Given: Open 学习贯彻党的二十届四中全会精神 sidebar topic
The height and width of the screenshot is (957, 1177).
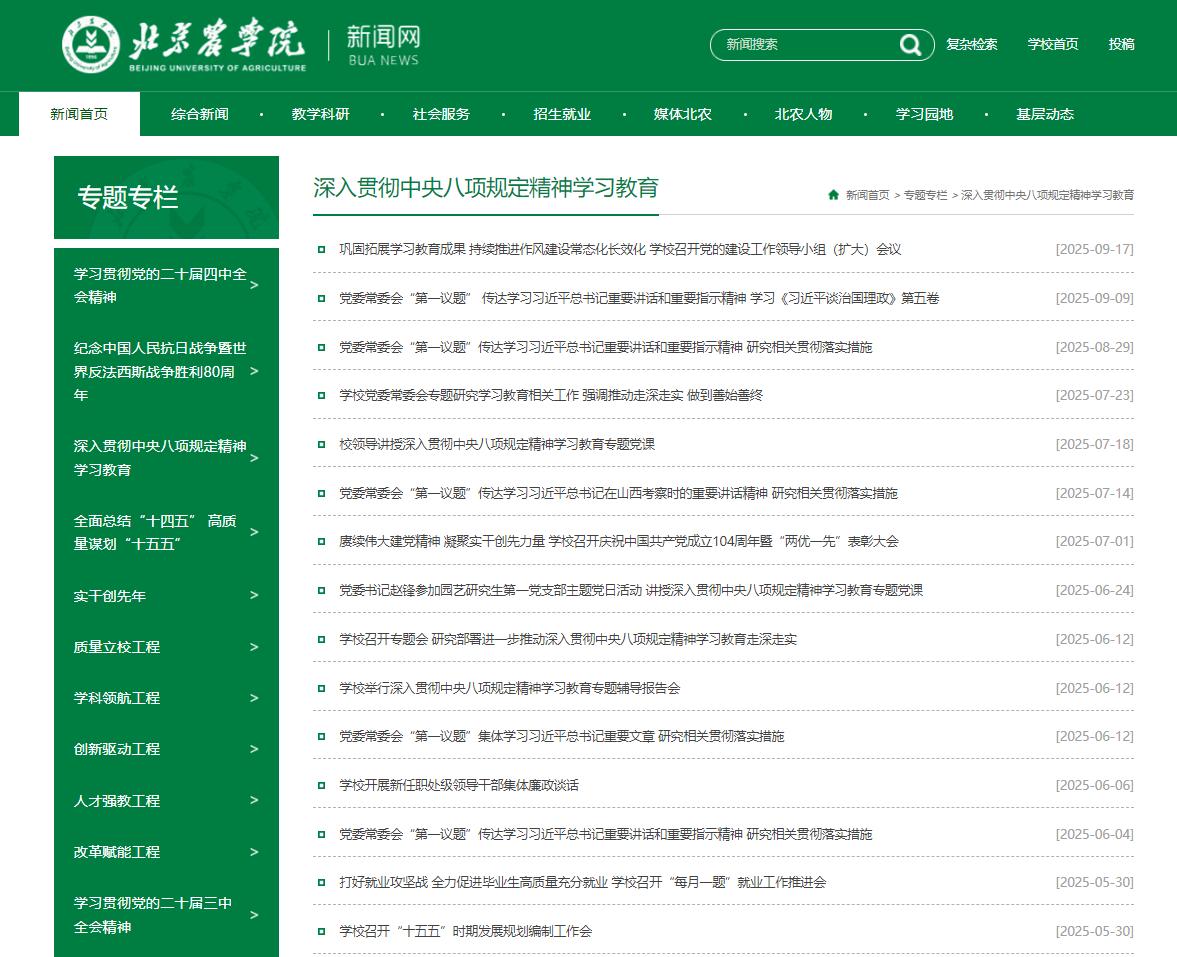Looking at the screenshot, I should pyautogui.click(x=160, y=285).
